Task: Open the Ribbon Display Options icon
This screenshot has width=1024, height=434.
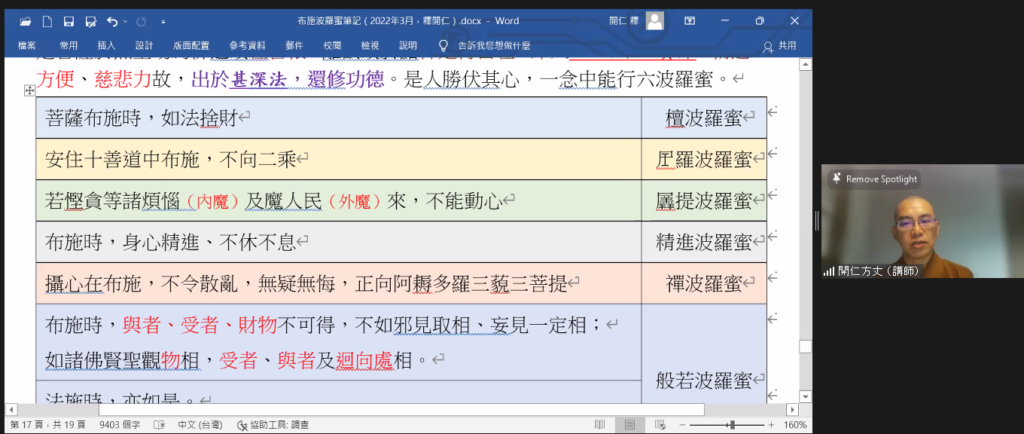Action: coord(690,20)
